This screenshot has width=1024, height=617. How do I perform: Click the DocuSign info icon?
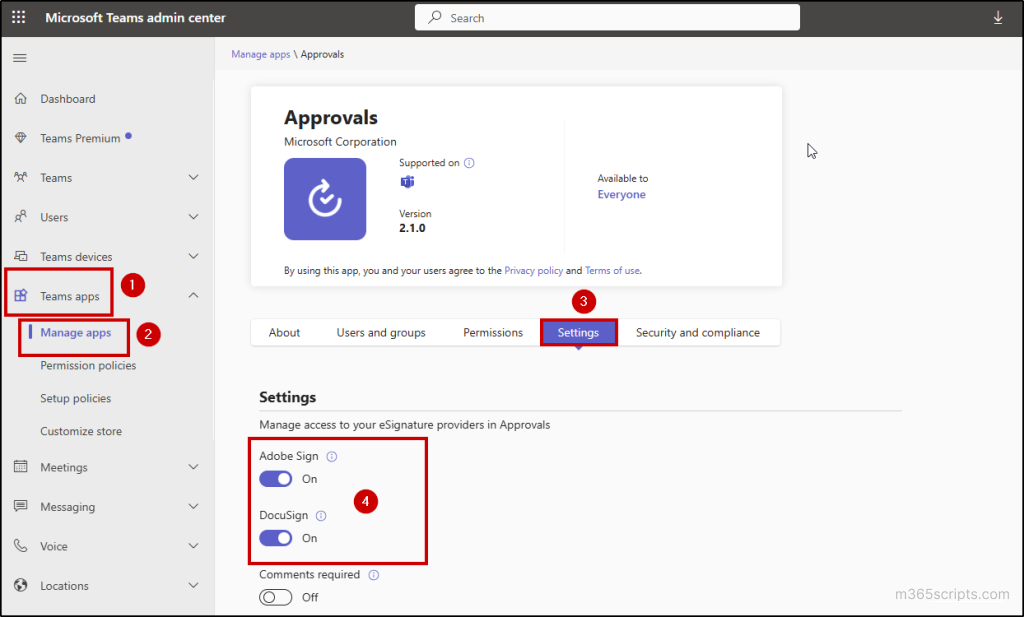click(x=321, y=516)
